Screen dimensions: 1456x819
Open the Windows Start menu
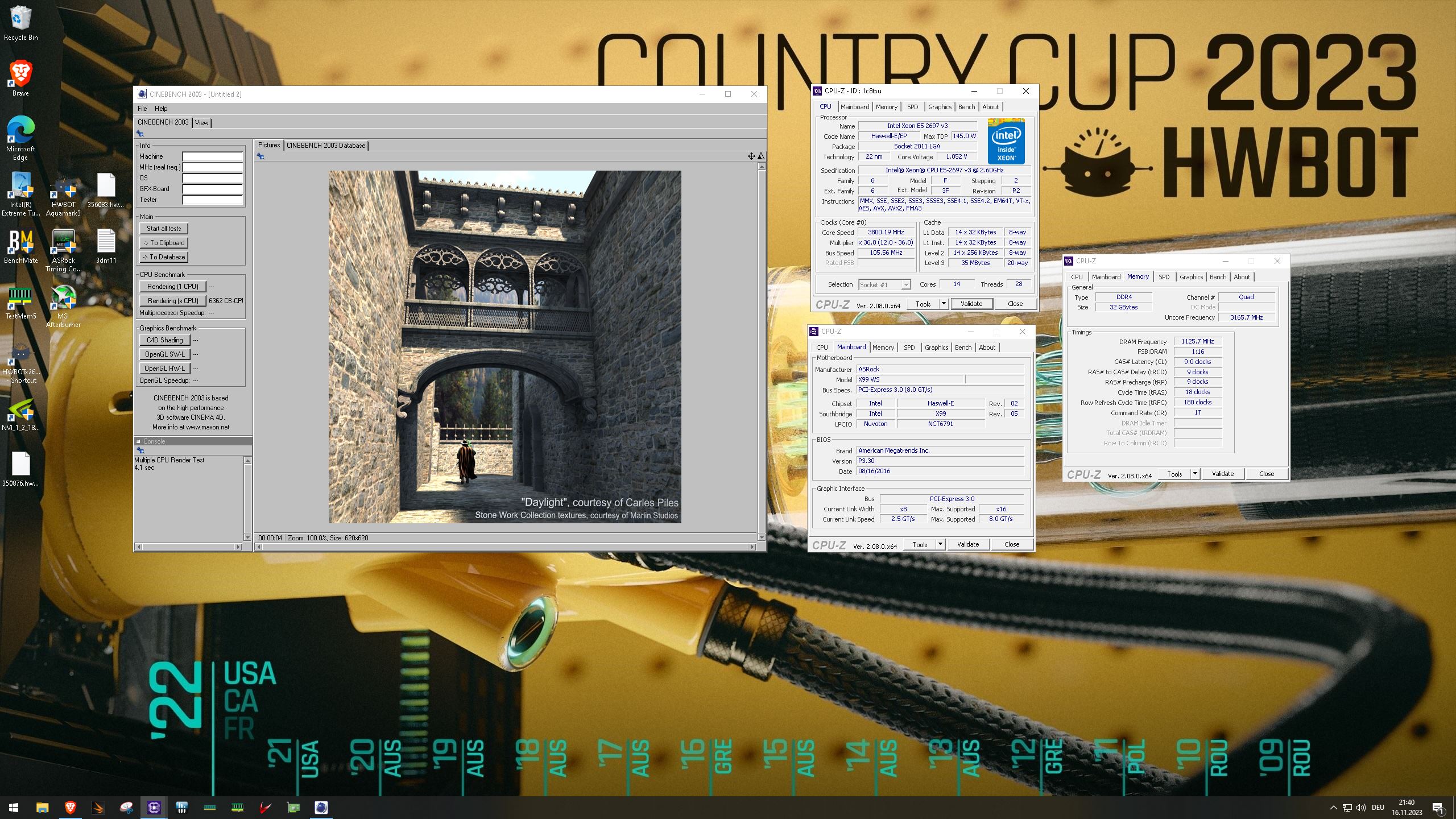(14, 807)
